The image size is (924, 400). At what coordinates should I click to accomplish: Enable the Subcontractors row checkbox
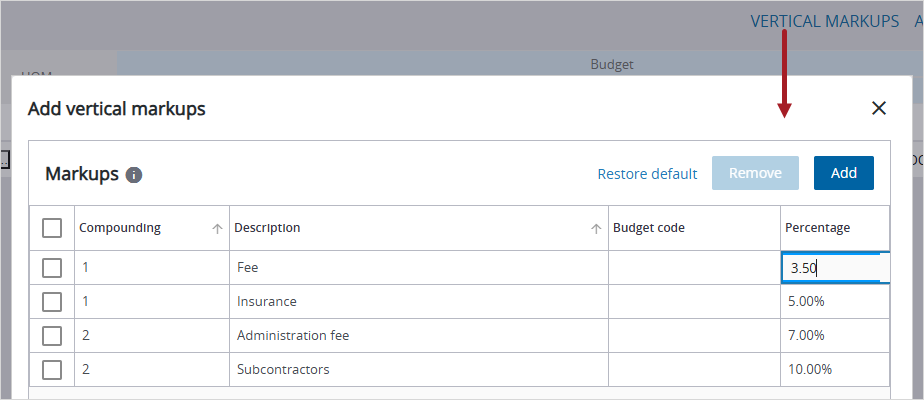coord(52,369)
